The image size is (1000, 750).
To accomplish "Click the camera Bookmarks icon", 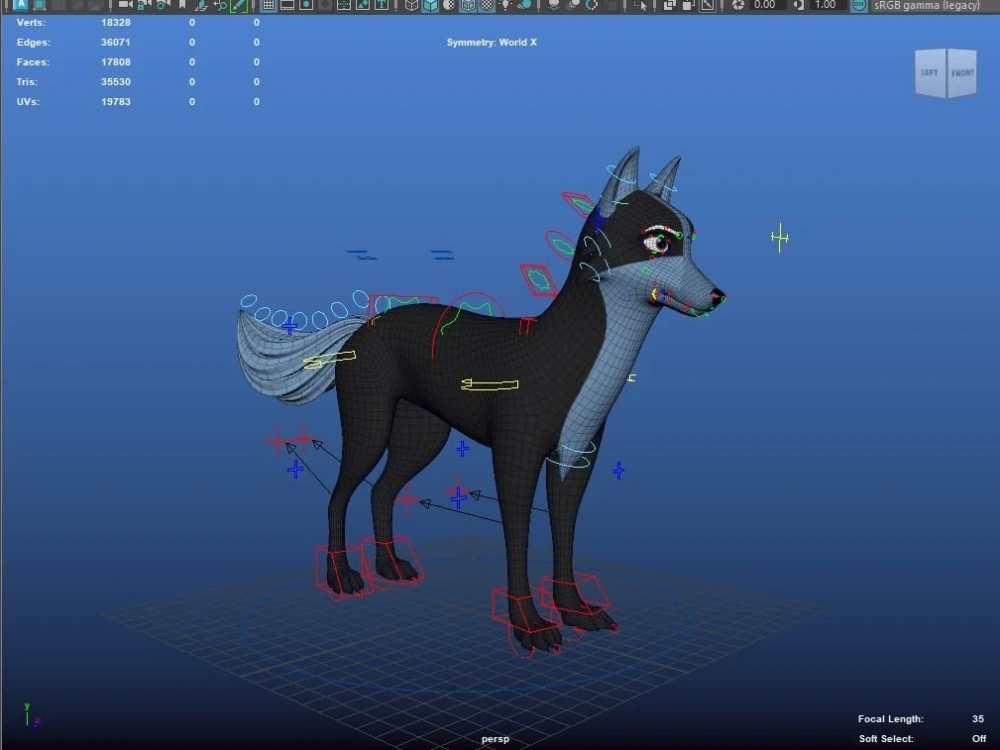I will 182,4.
